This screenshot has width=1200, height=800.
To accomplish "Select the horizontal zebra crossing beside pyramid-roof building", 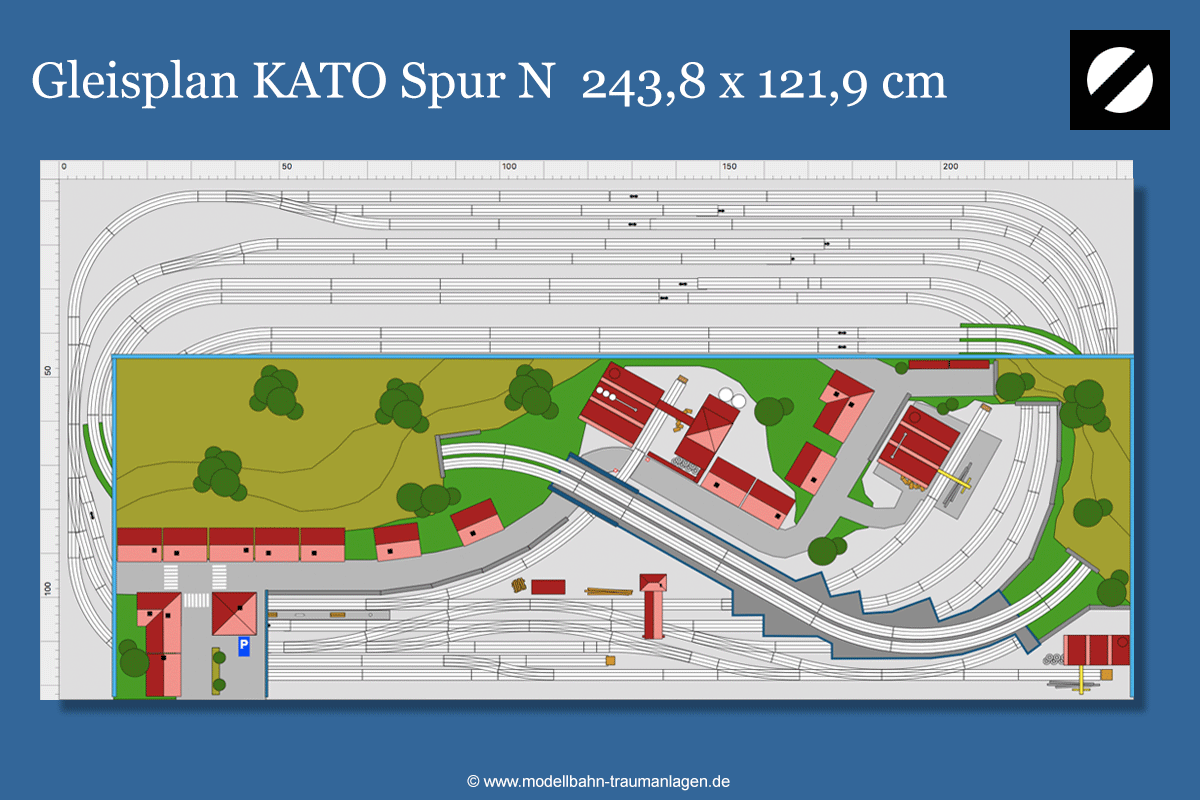I will [x=196, y=600].
